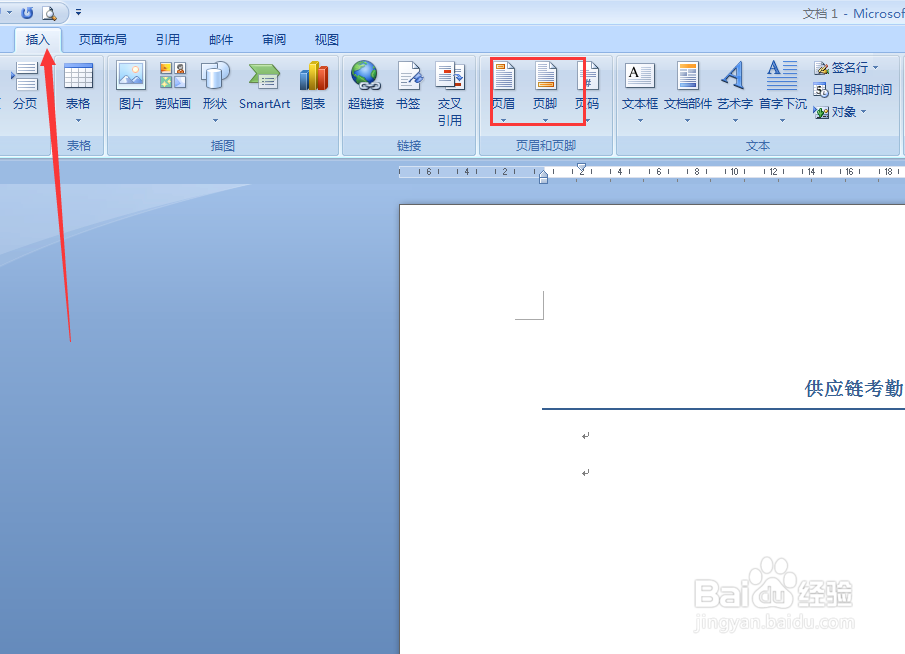
Task: Click the Page Break (分页) icon
Action: click(x=25, y=87)
